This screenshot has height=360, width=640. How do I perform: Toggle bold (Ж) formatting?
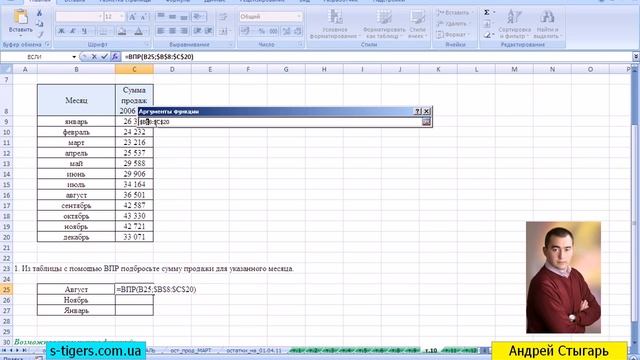[61, 31]
